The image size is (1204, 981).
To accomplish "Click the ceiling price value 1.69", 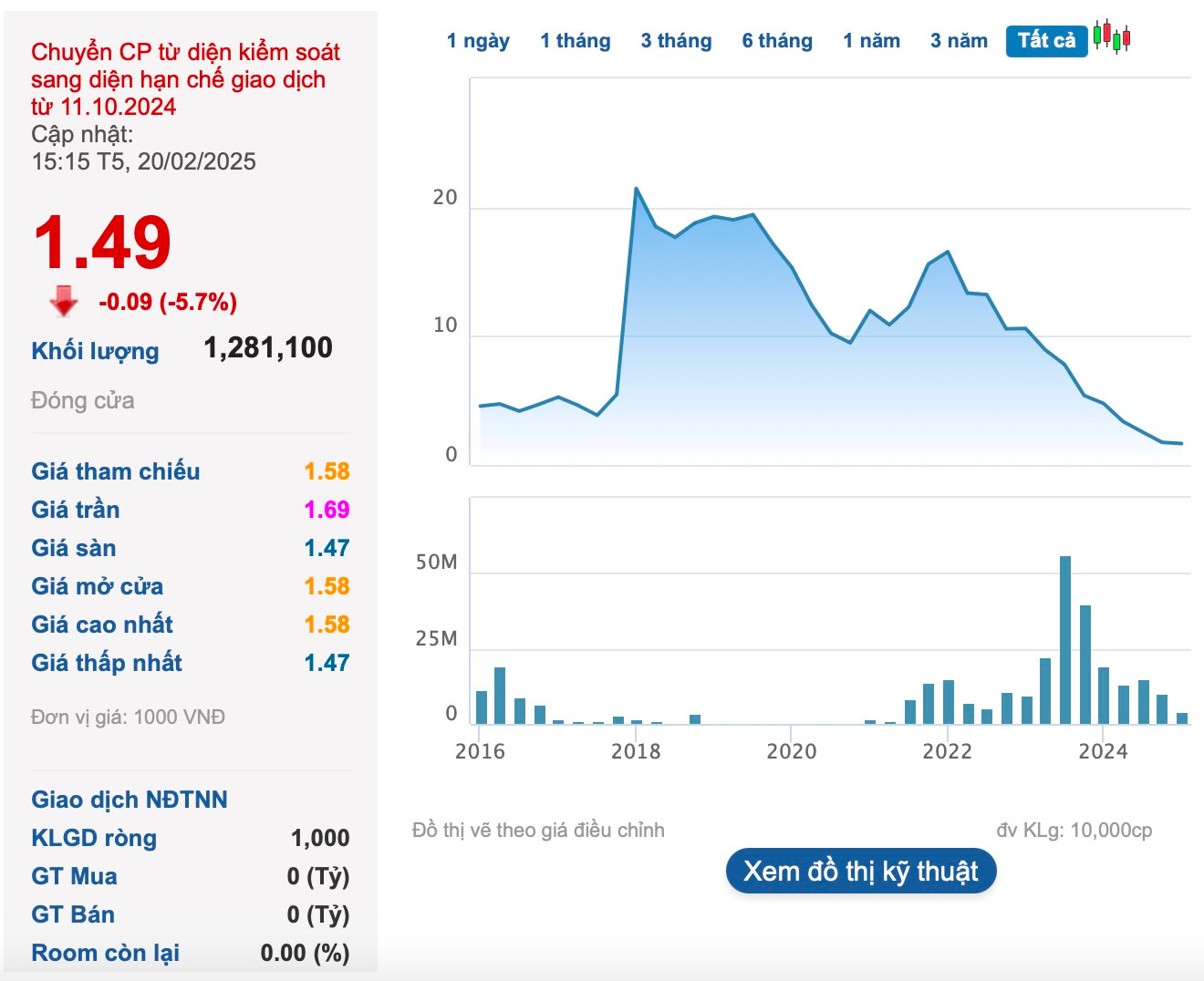I will pos(327,510).
